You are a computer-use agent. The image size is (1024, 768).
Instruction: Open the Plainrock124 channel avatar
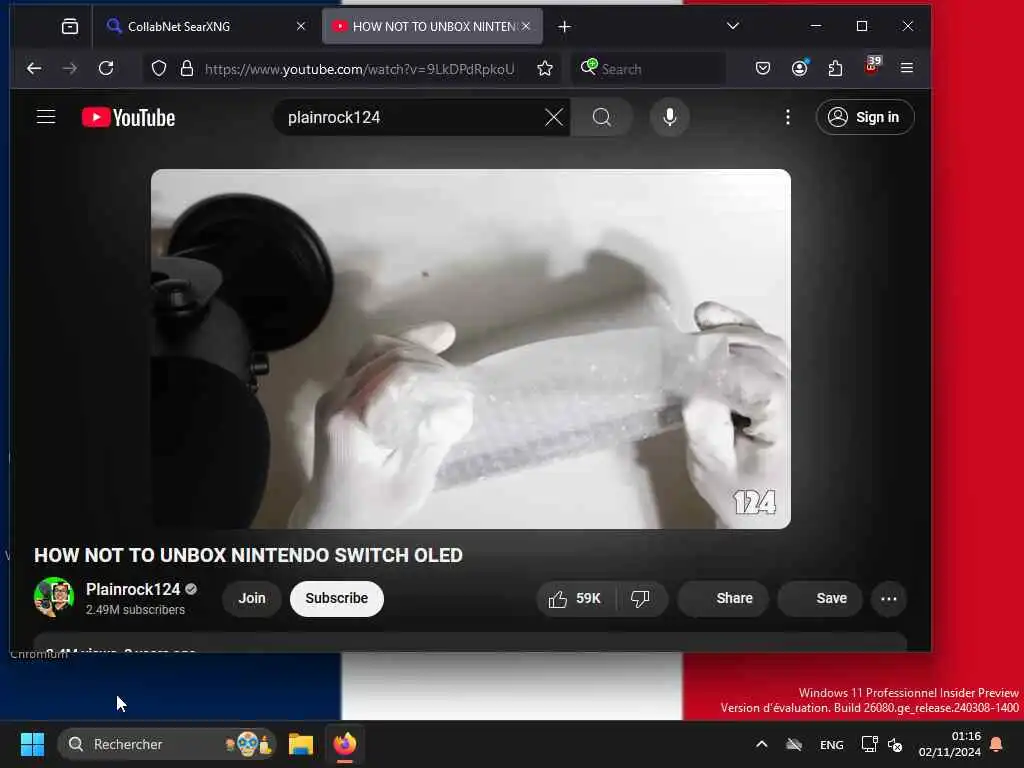pyautogui.click(x=54, y=597)
